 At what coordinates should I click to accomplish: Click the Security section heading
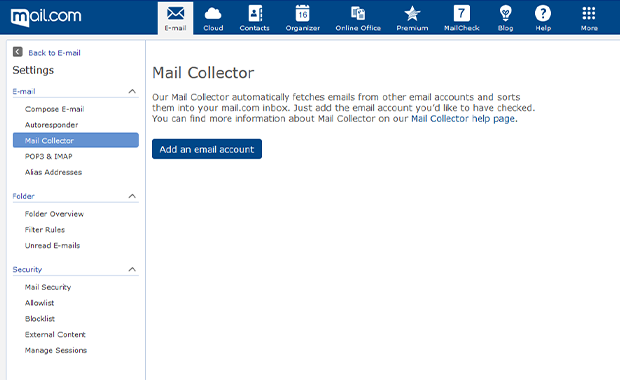tap(27, 269)
